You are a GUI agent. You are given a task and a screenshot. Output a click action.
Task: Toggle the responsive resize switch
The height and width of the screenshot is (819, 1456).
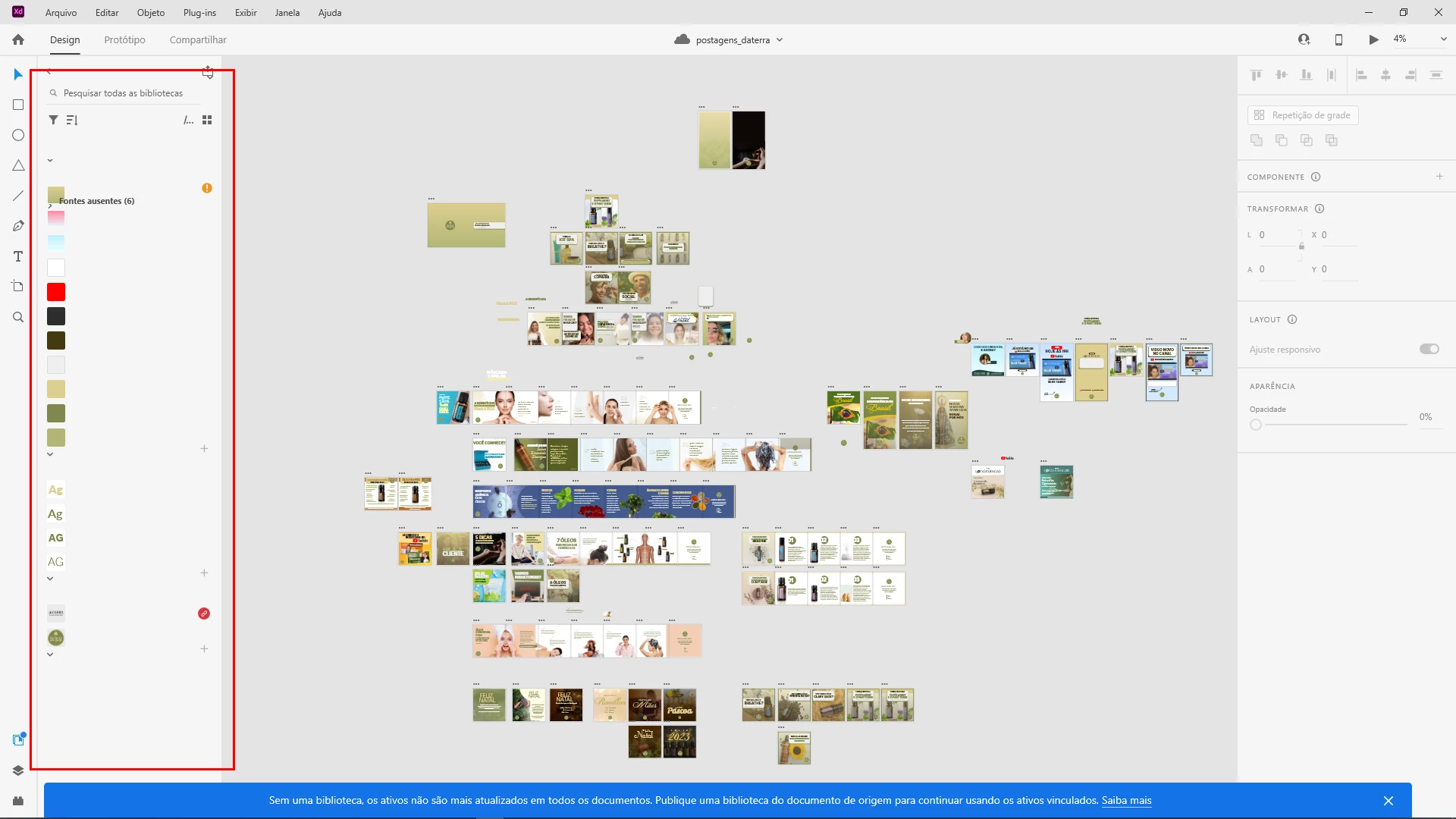tap(1429, 349)
